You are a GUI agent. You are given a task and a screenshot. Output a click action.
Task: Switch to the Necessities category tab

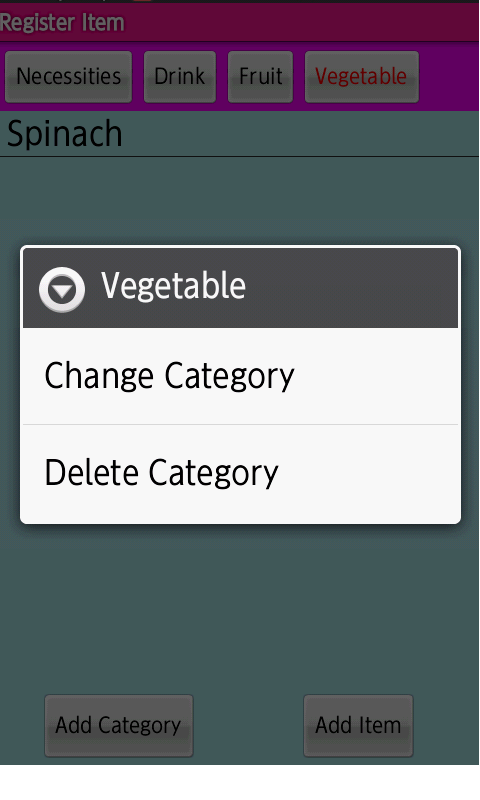click(68, 77)
